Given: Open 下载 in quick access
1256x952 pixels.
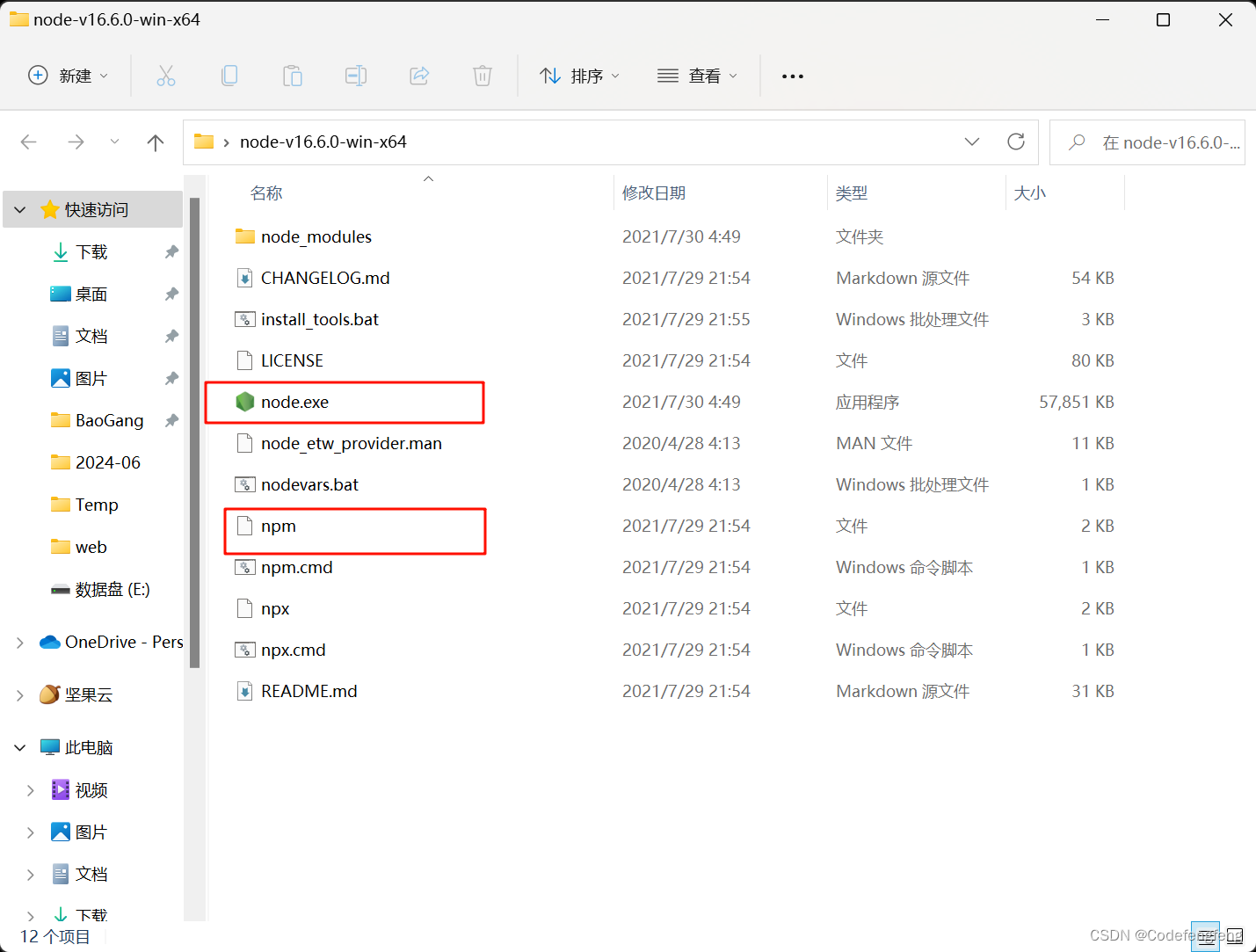Looking at the screenshot, I should tap(91, 252).
